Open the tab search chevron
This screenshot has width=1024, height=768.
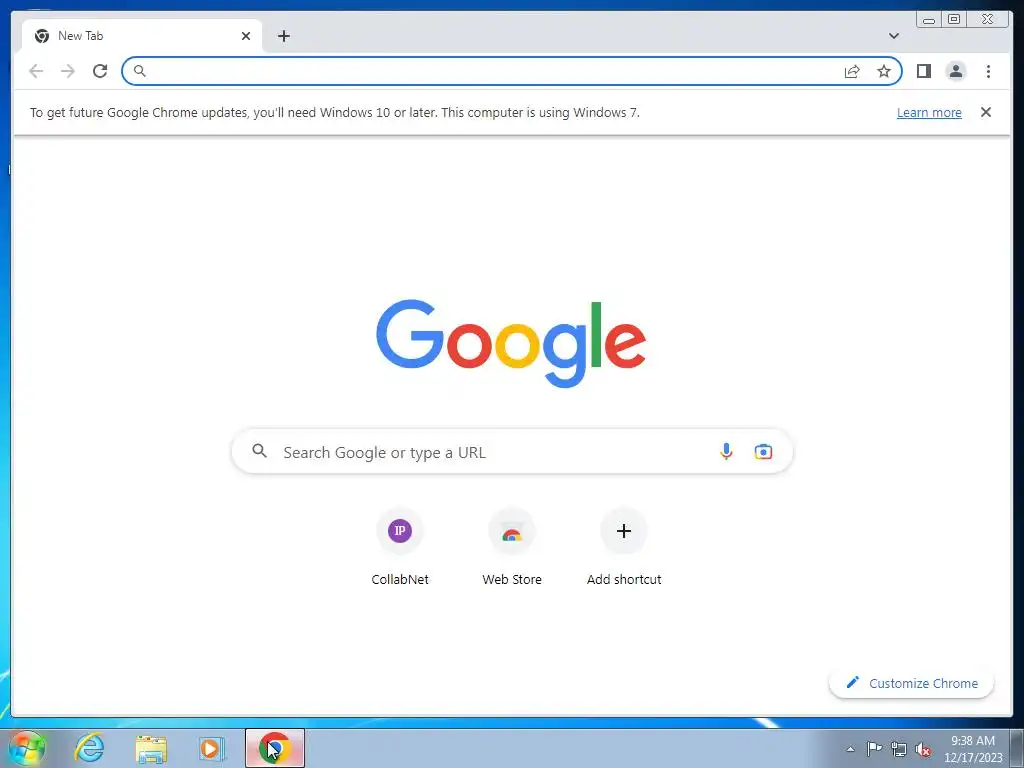894,36
